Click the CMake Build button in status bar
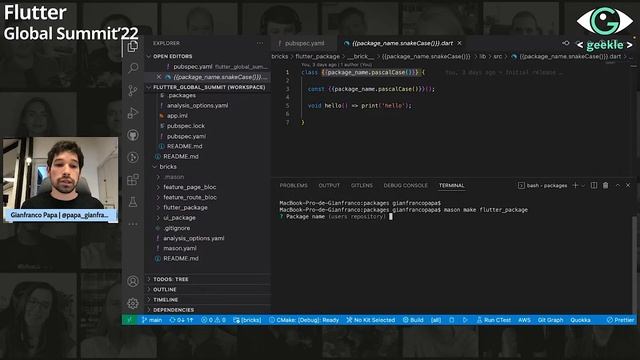The height and width of the screenshot is (360, 640). click(413, 320)
